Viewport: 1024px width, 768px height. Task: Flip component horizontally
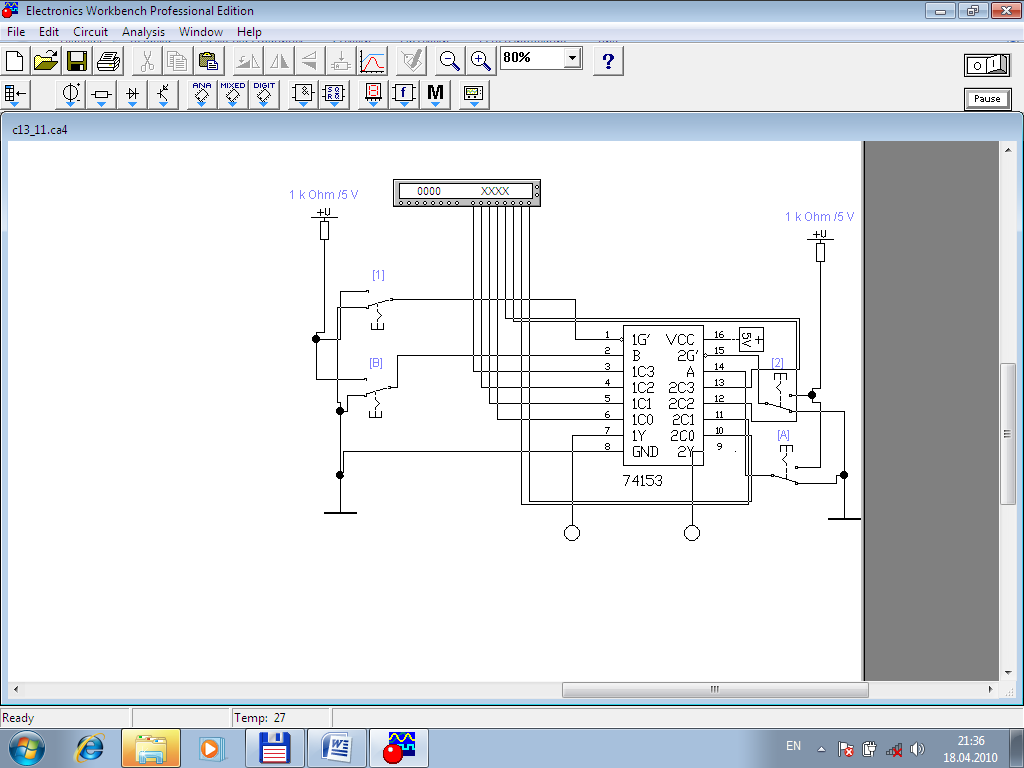point(280,61)
